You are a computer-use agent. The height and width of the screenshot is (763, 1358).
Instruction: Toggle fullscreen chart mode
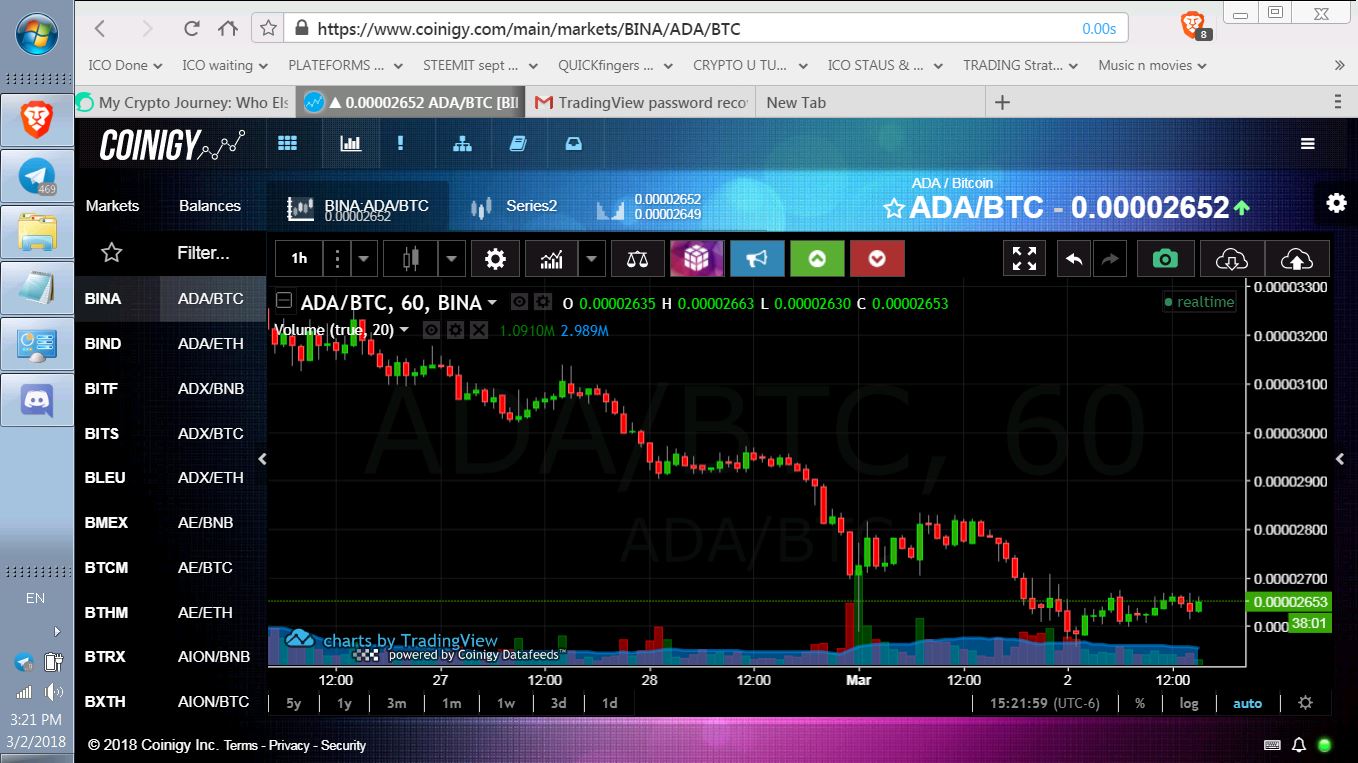(x=1024, y=259)
